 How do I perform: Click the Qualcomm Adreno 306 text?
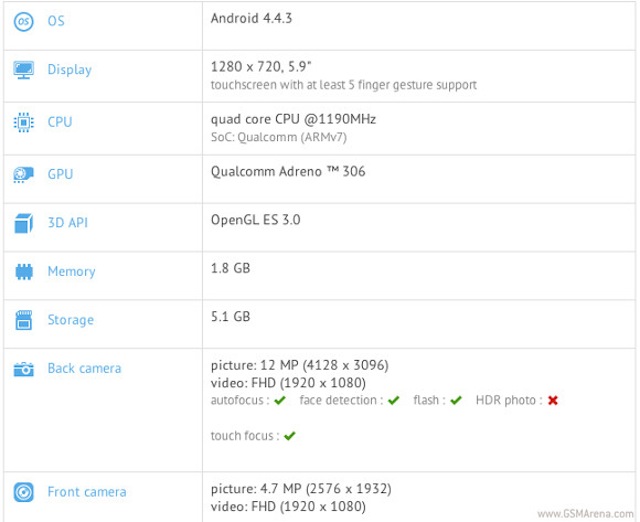pos(288,171)
